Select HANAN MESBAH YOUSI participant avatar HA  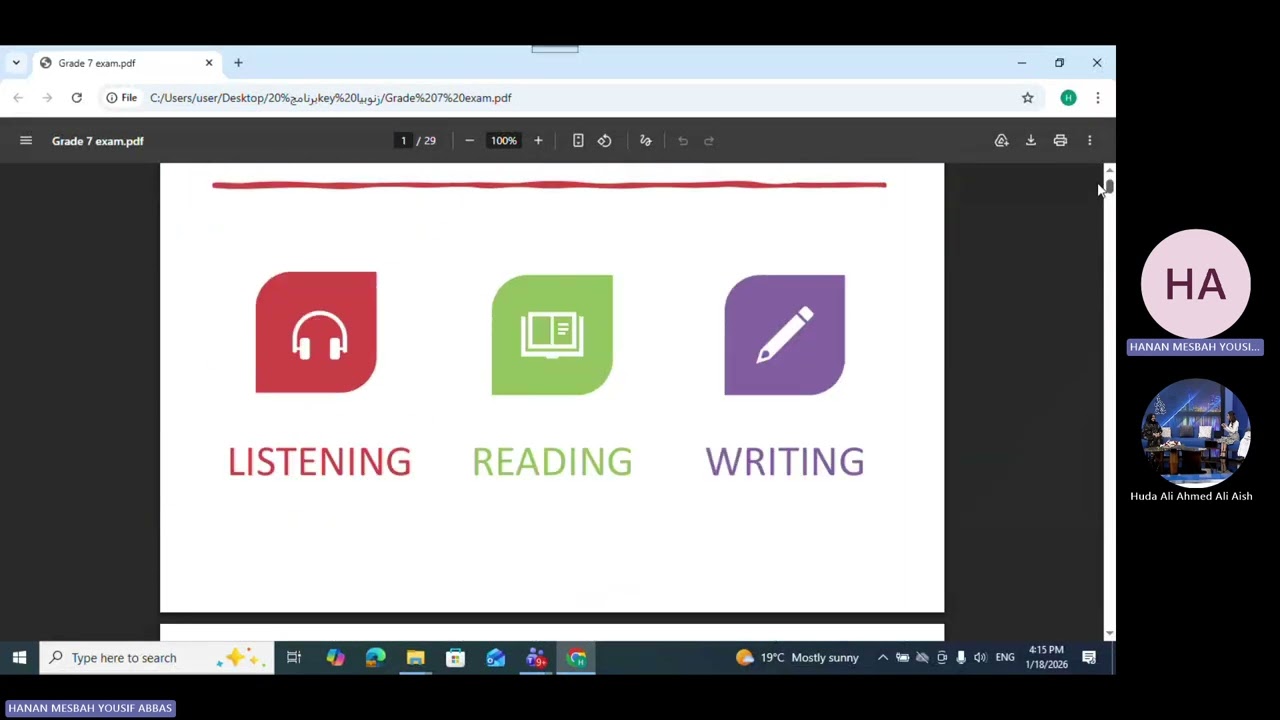pyautogui.click(x=1196, y=284)
